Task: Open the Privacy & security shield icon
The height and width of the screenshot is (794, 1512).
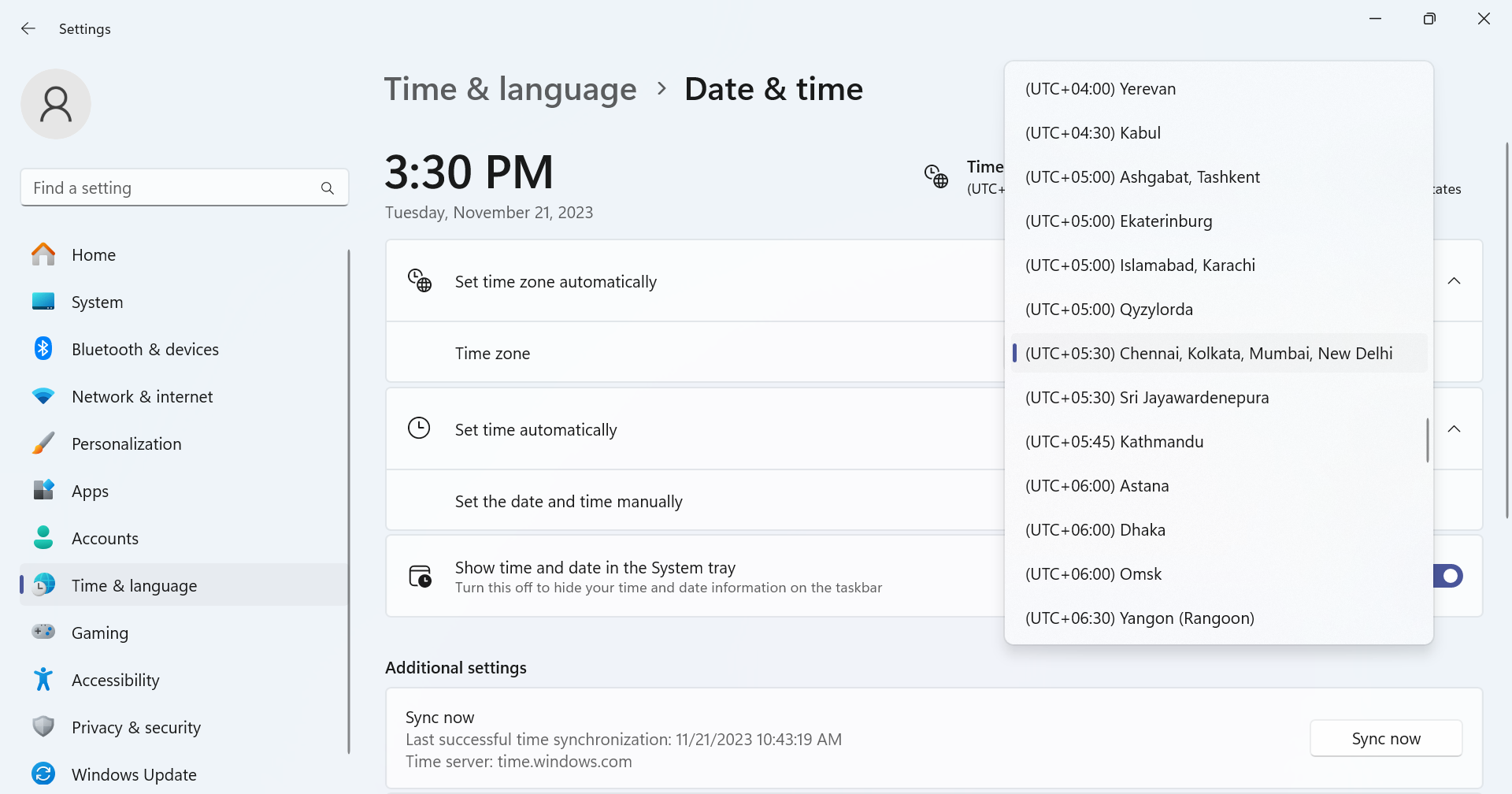Action: (43, 727)
